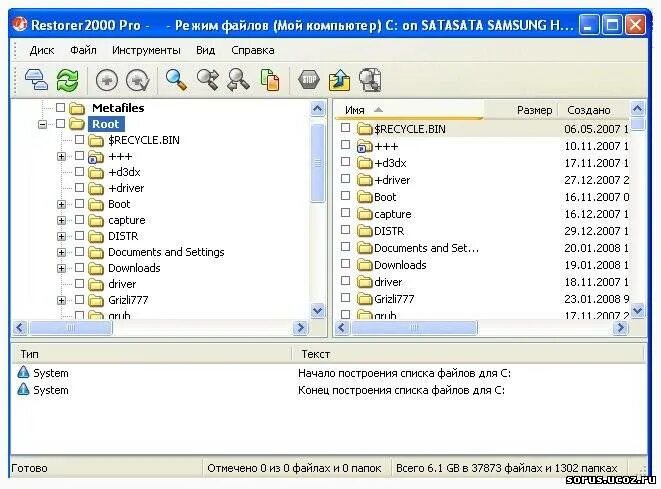Check $RECYCLE.BIN checkbox in file list
Image resolution: width=661 pixels, height=489 pixels.
[x=345, y=127]
